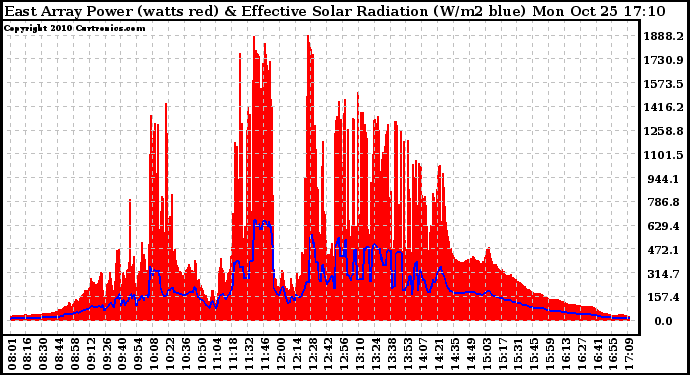
Task: Click the 16:27 time label
Action: tap(581, 354)
